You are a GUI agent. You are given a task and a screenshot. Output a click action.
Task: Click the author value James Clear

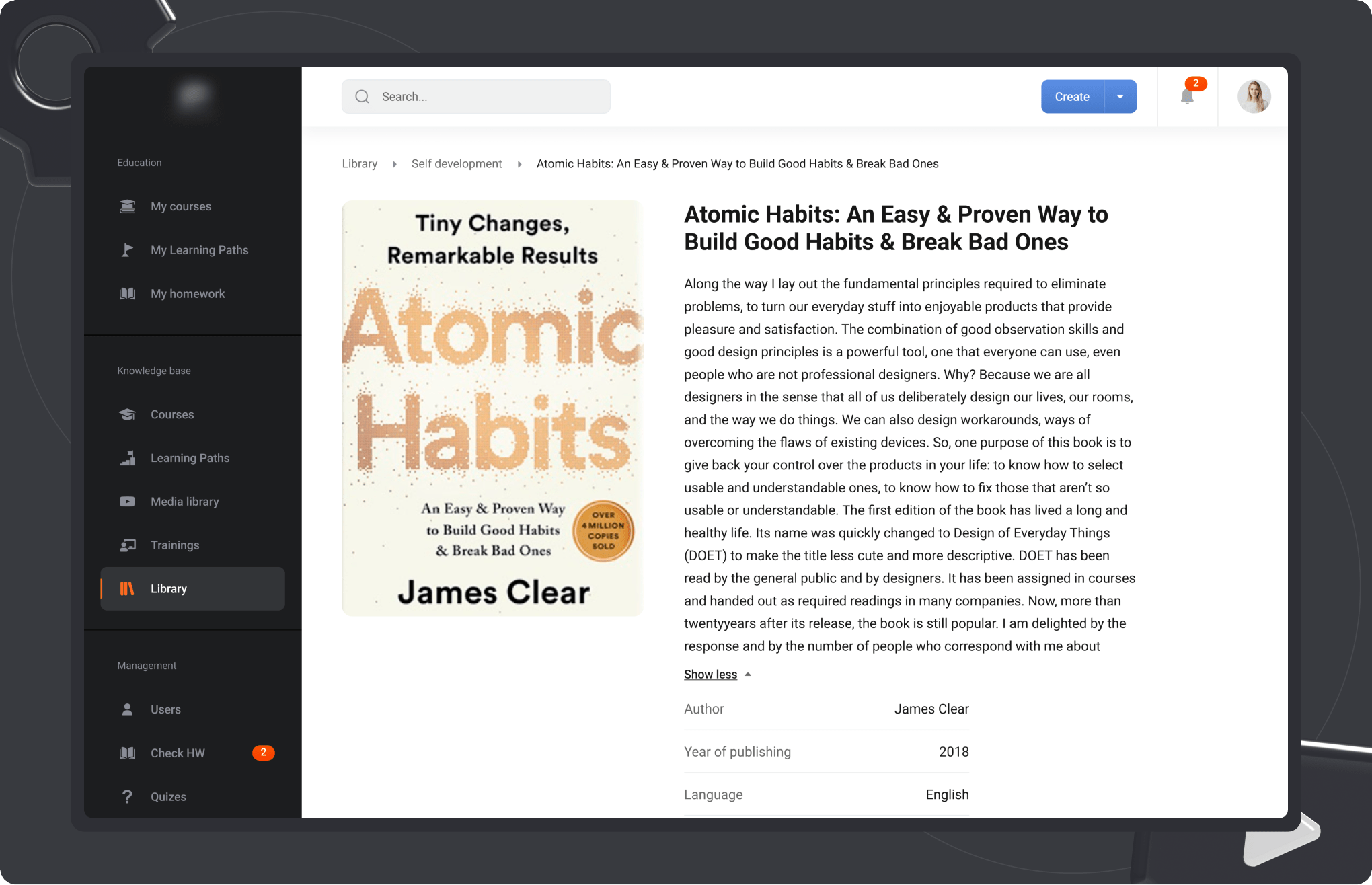pyautogui.click(x=931, y=709)
